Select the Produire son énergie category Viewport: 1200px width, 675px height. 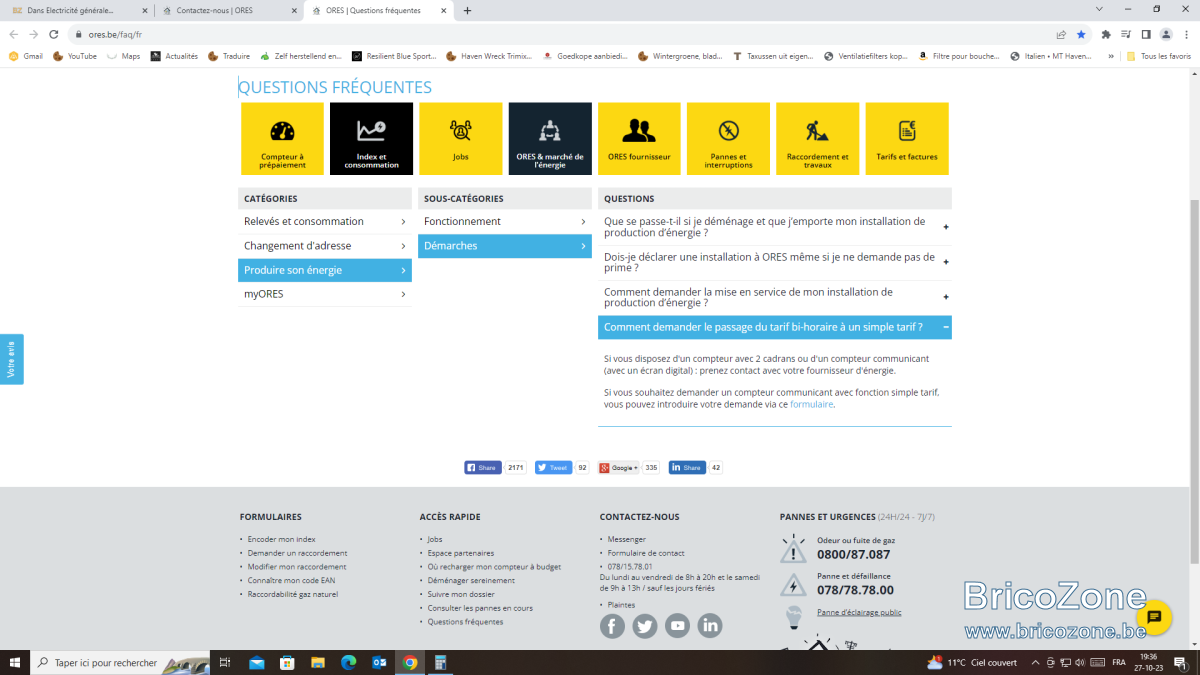pos(325,270)
